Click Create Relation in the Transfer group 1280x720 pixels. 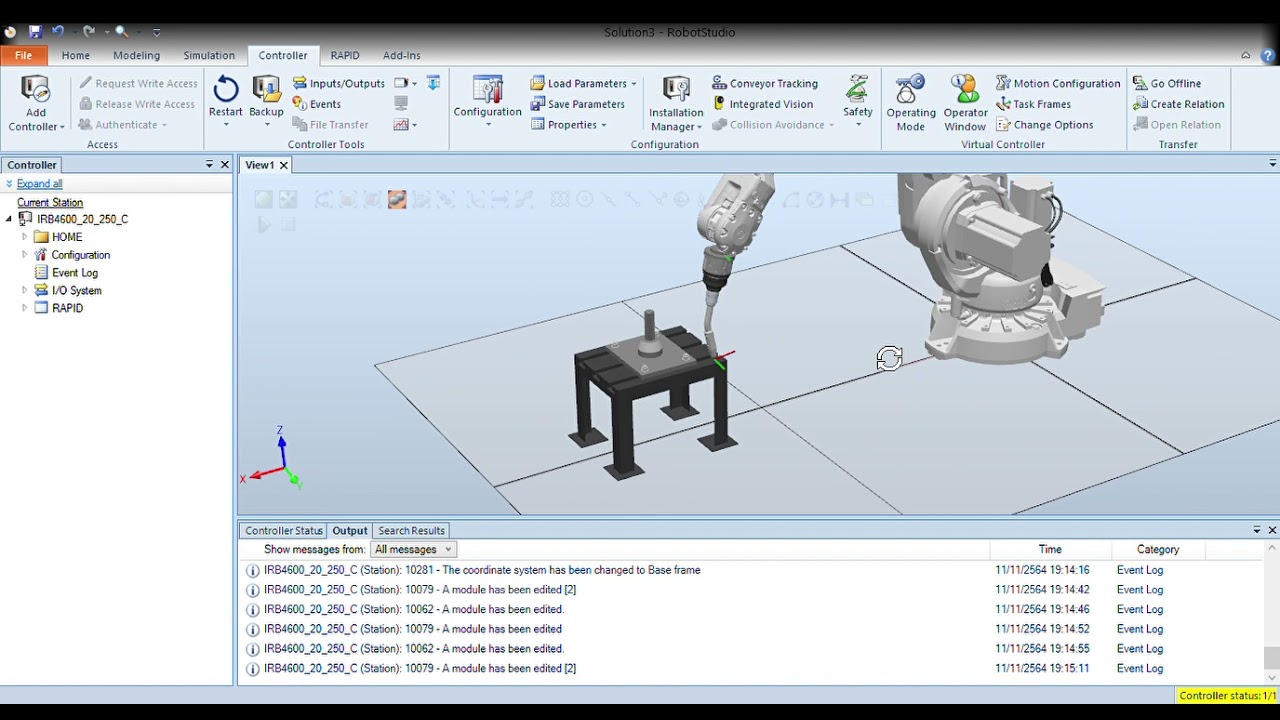[1178, 104]
